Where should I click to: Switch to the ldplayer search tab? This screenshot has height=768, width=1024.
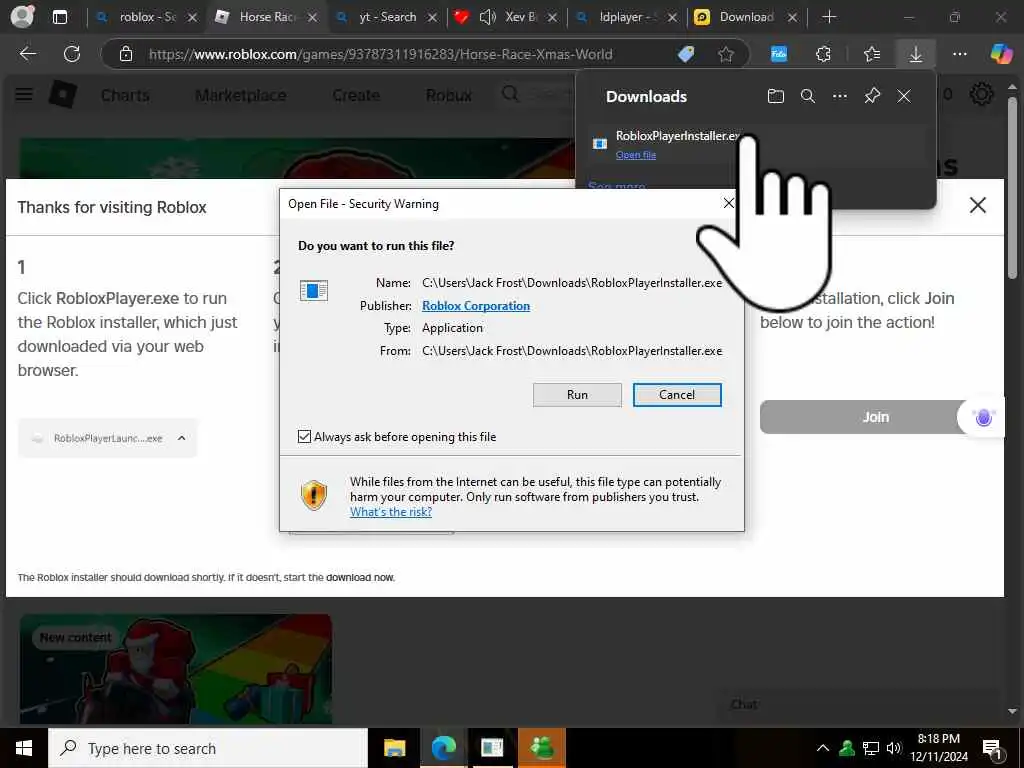pyautogui.click(x=628, y=17)
